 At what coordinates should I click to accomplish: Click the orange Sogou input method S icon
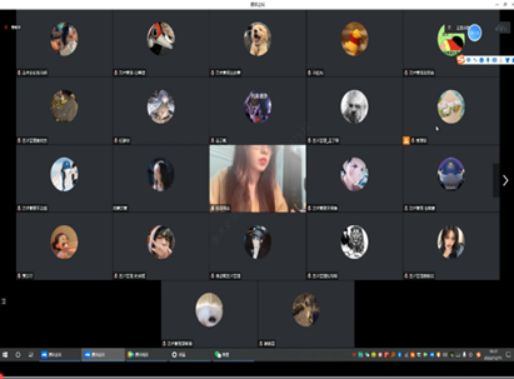click(461, 60)
